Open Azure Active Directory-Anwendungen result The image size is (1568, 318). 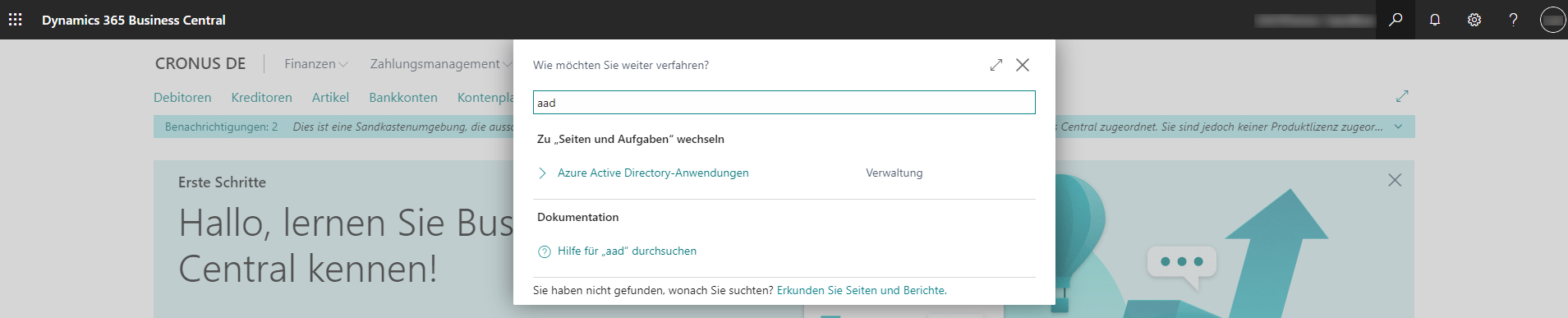[653, 173]
